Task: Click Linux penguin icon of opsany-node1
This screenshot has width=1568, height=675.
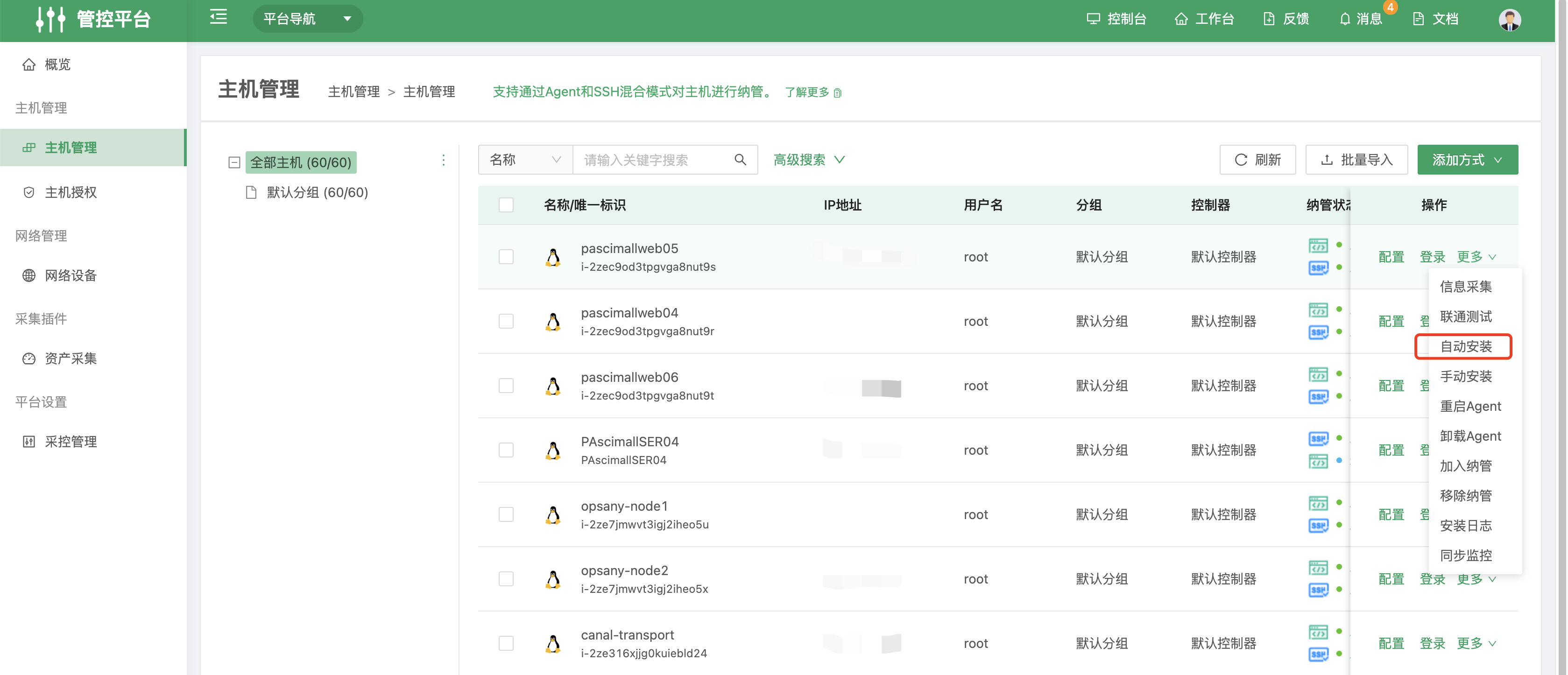Action: tap(553, 515)
